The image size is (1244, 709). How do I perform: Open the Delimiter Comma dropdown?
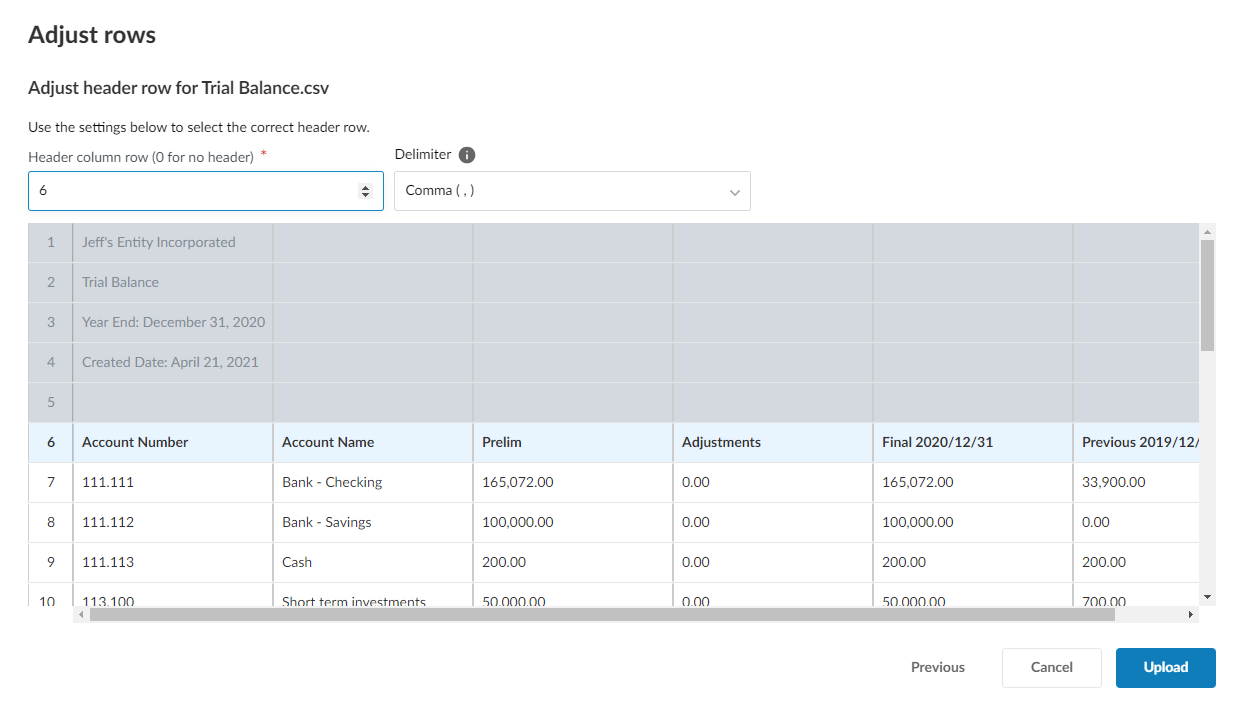point(572,191)
